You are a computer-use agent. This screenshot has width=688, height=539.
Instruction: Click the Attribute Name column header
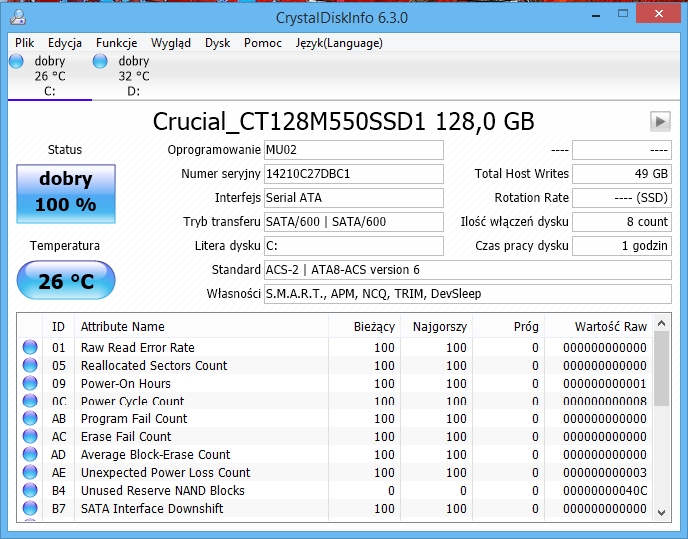(x=201, y=327)
